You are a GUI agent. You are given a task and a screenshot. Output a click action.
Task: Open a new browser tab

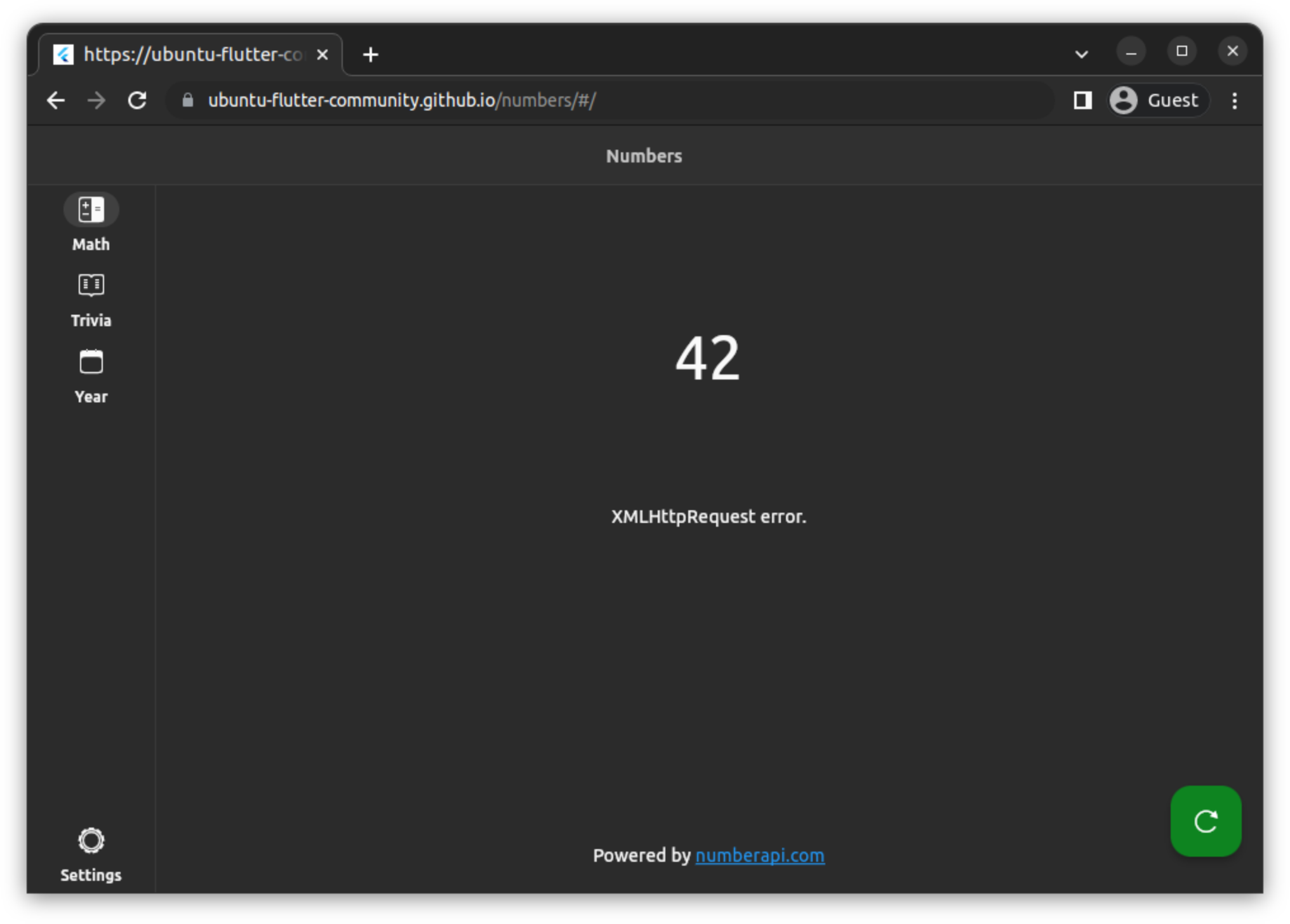click(x=371, y=55)
